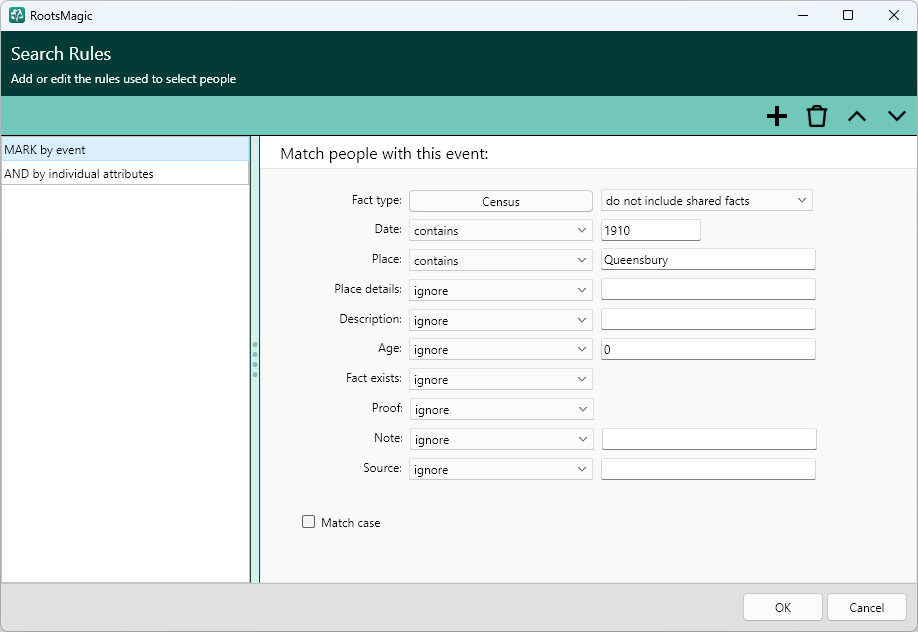Open the Date condition dropdown

pyautogui.click(x=501, y=230)
